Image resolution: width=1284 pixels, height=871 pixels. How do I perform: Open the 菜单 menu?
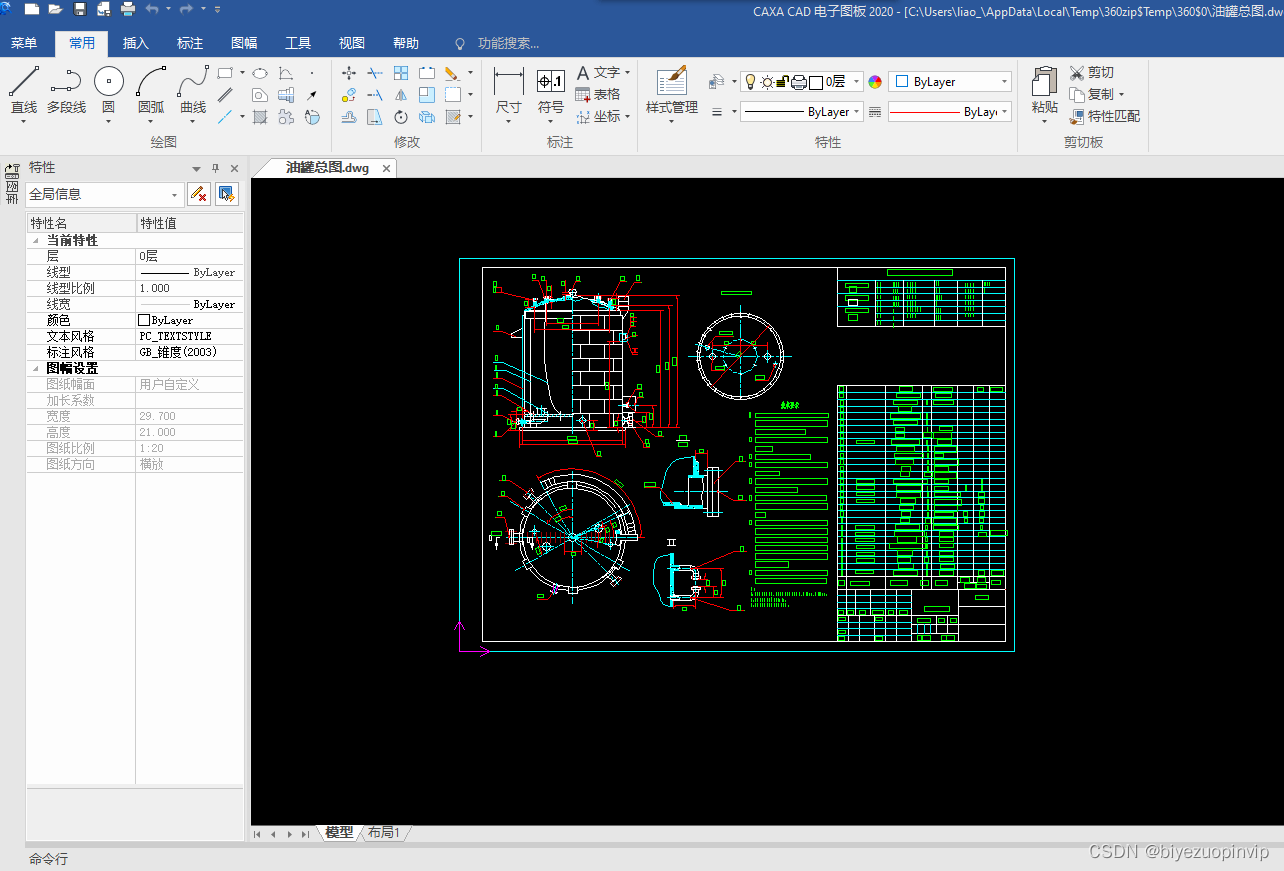[x=24, y=43]
